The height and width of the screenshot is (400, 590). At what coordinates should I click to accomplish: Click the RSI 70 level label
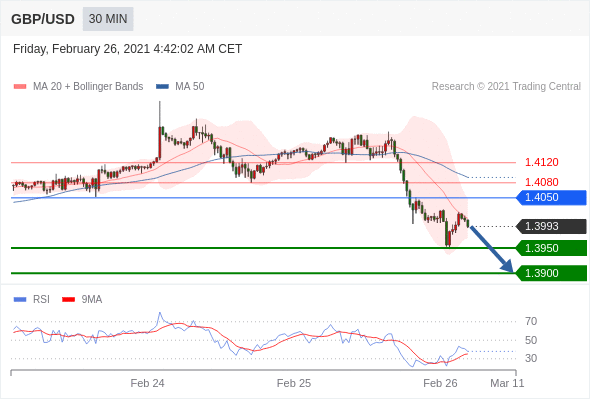(531, 321)
